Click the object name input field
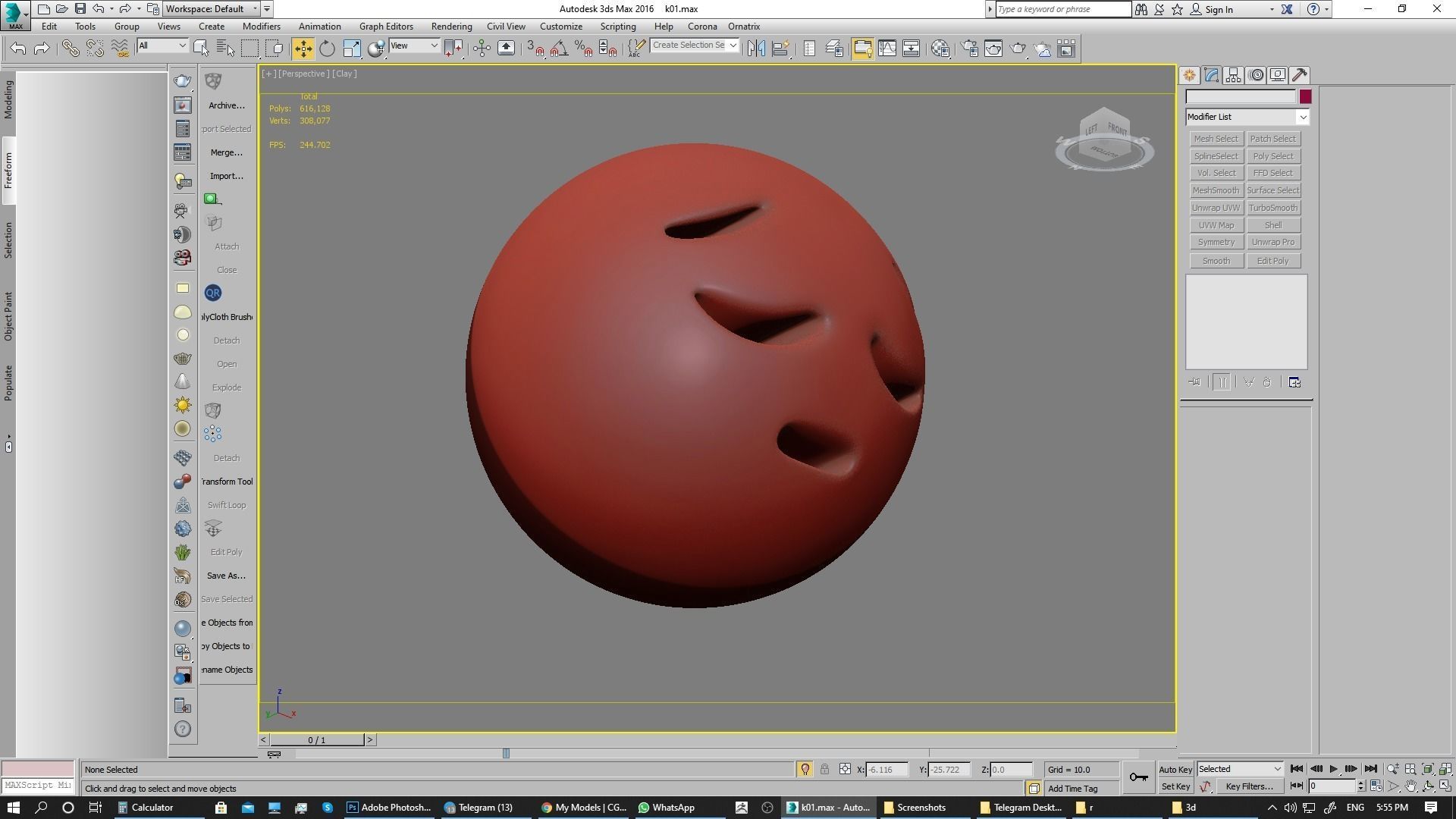The width and height of the screenshot is (1456, 819). point(1241,97)
